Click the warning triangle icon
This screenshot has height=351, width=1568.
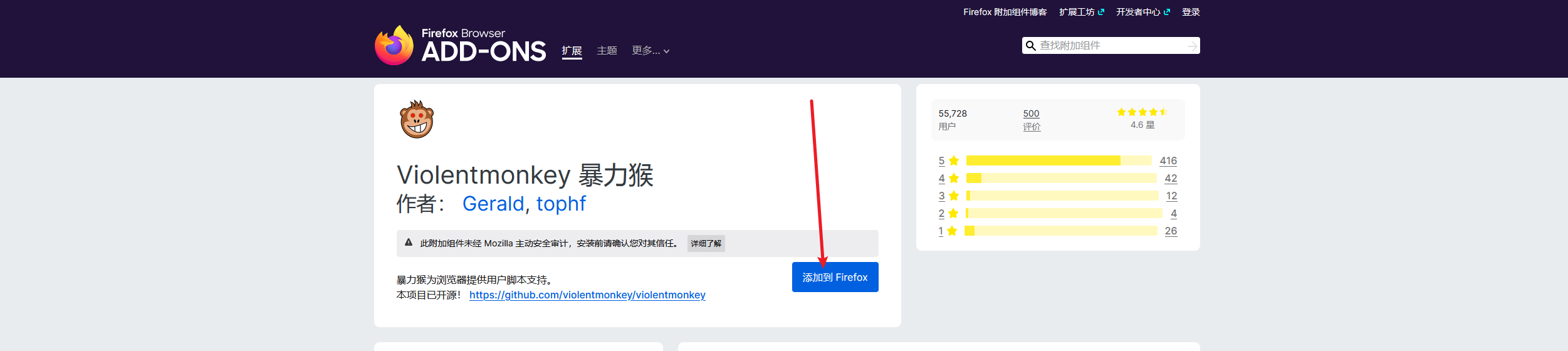(409, 243)
